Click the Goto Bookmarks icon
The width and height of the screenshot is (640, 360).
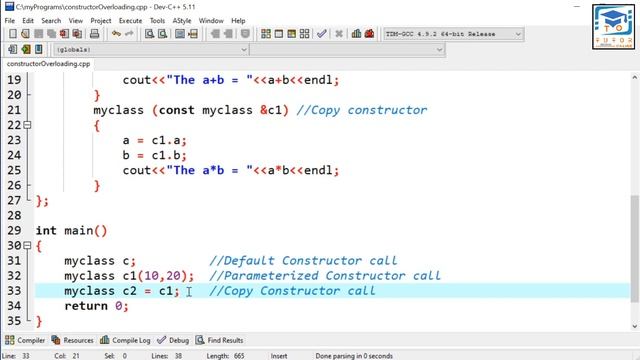click(38, 49)
